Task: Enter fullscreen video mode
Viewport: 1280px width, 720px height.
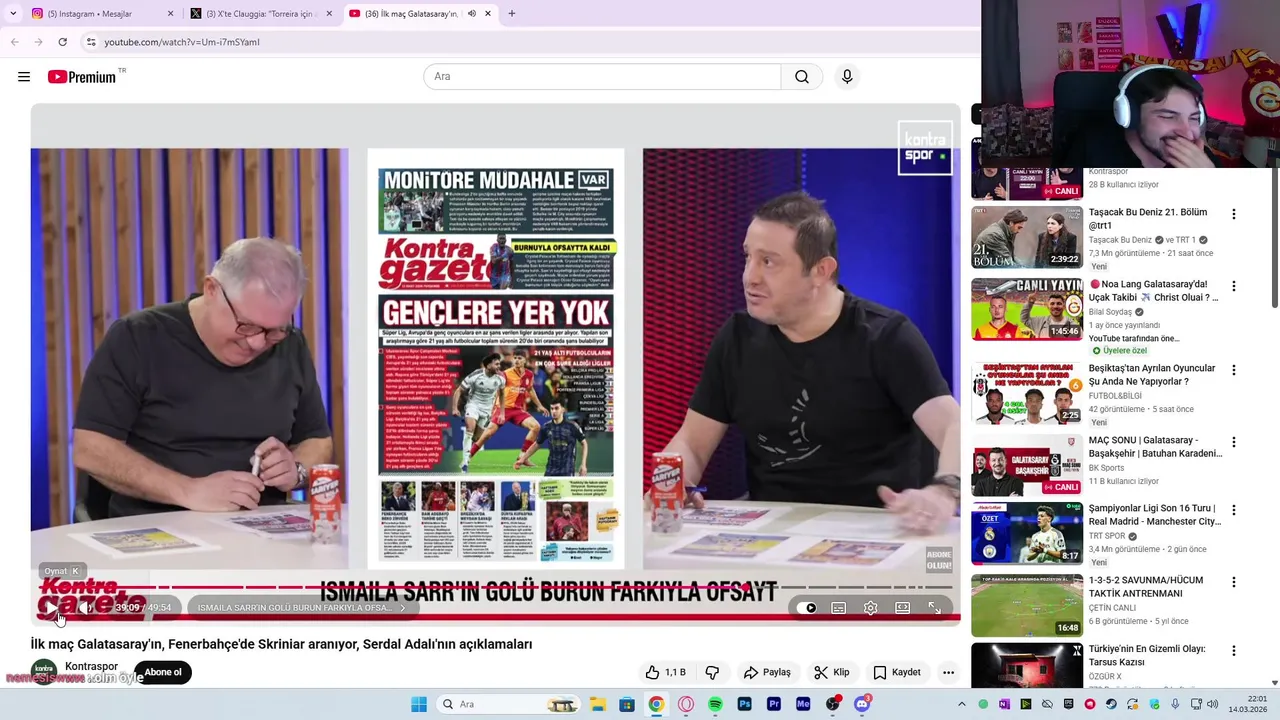Action: tap(934, 608)
